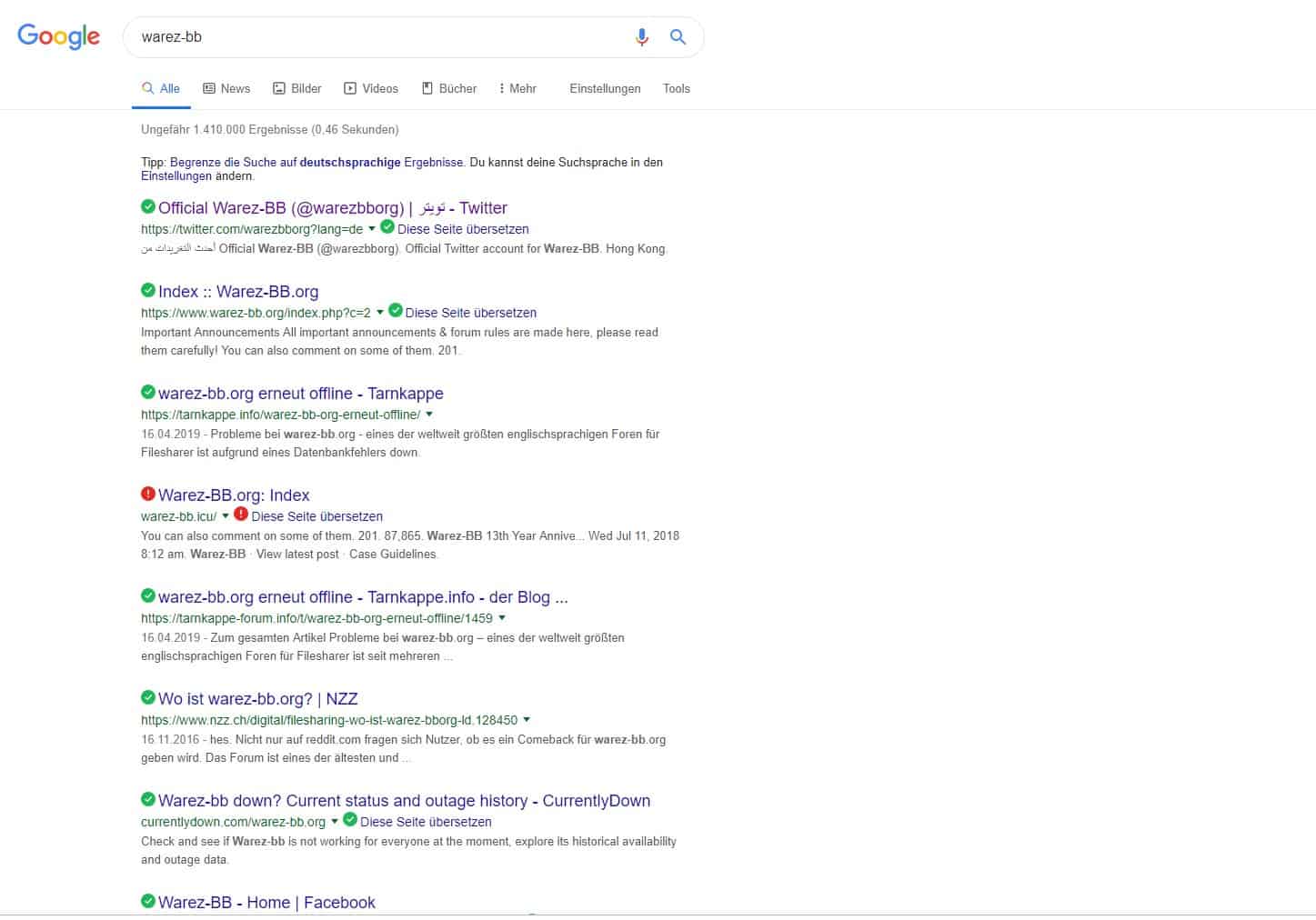The image size is (1316, 920).
Task: Open Index :: Warez-BB.org result link
Action: click(238, 292)
